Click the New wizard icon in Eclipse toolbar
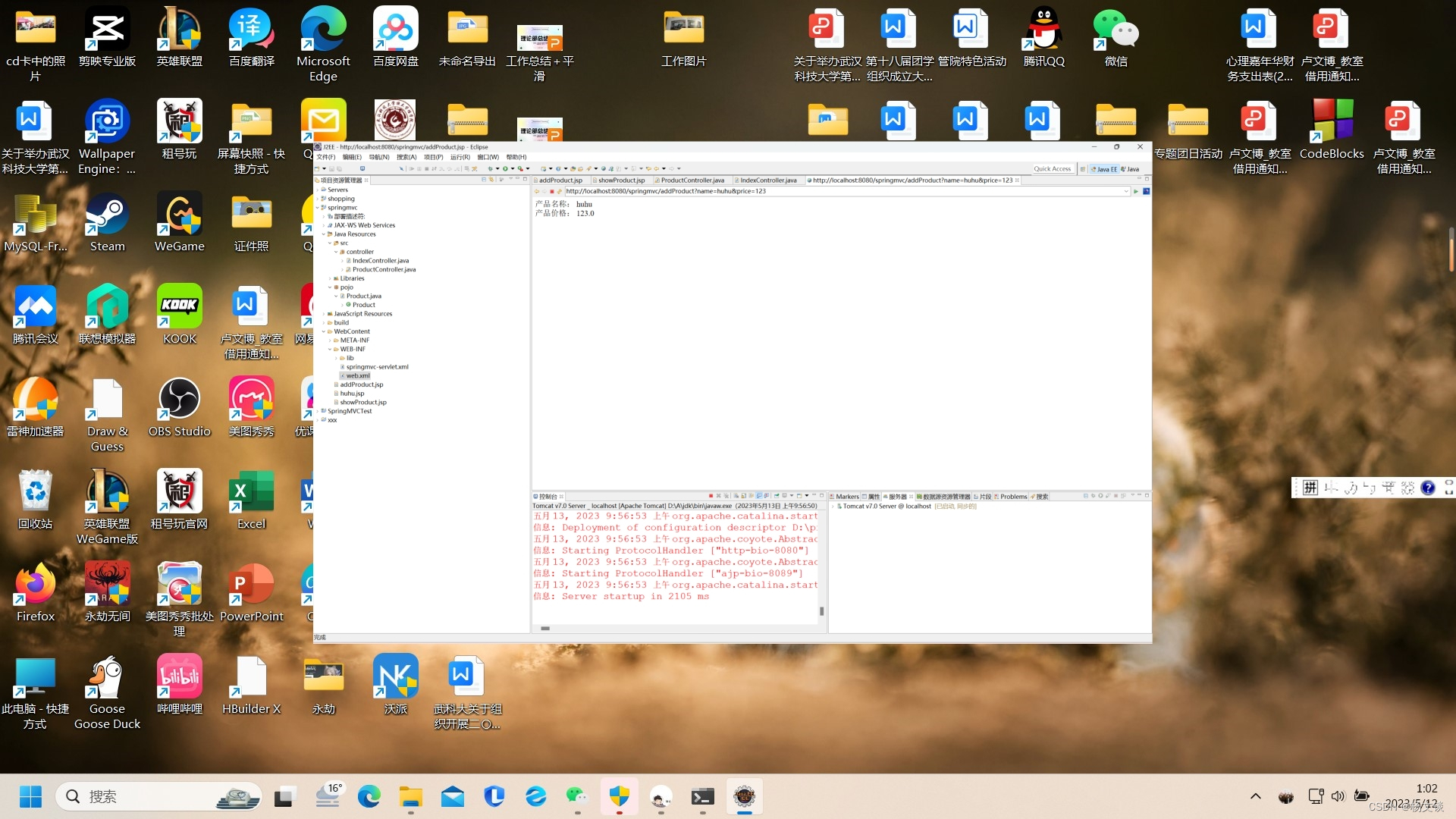1456x819 pixels. click(x=317, y=168)
